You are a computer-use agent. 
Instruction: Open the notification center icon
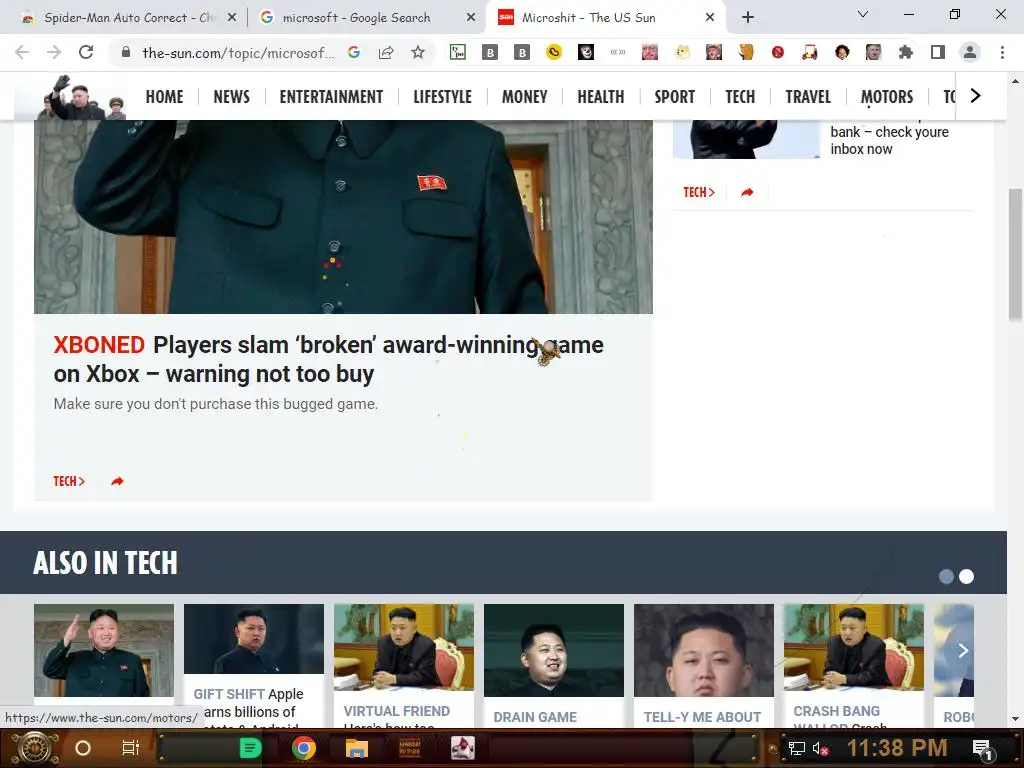(x=983, y=749)
